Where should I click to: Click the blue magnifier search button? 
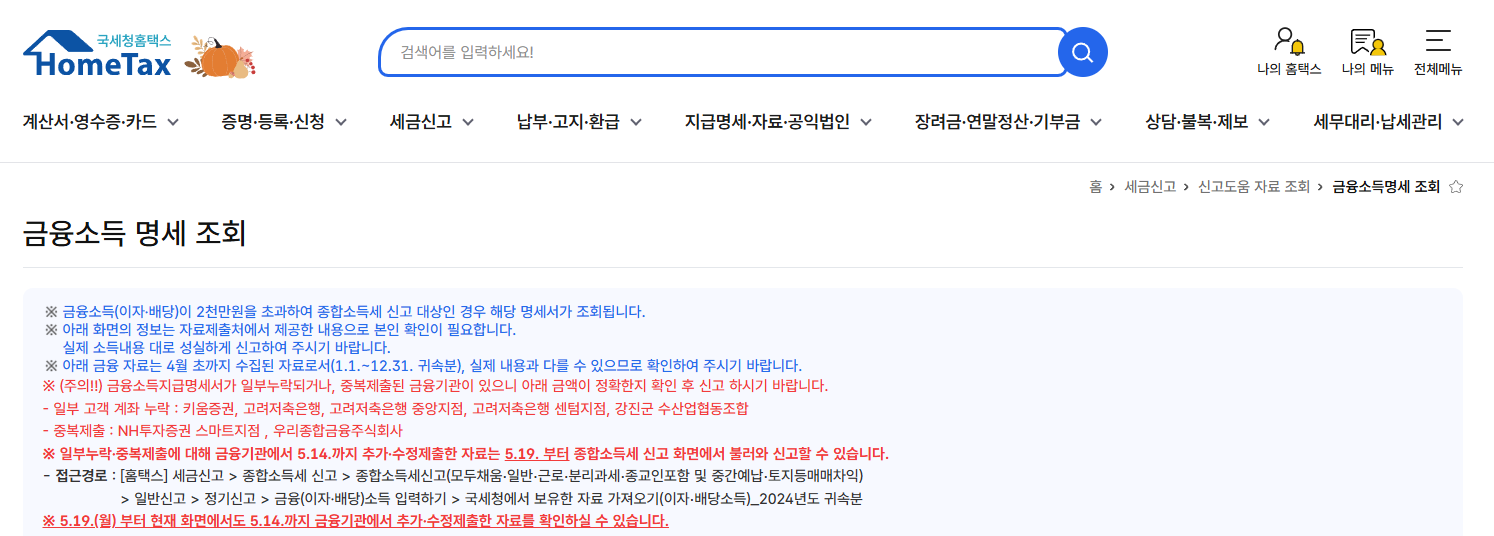(x=1082, y=52)
